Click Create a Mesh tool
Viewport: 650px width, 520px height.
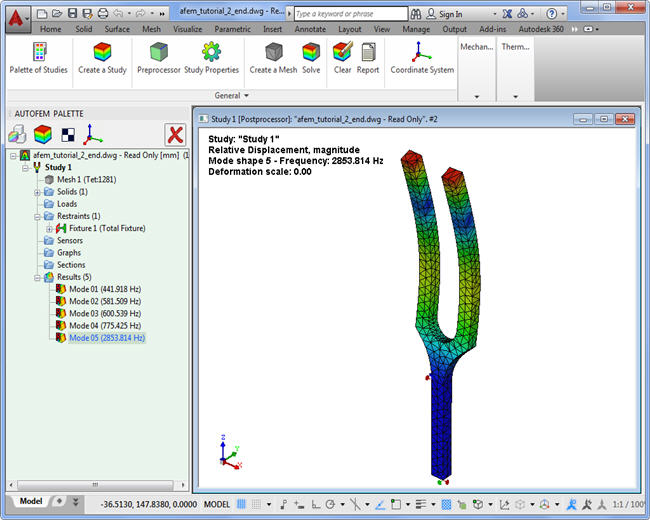(273, 59)
